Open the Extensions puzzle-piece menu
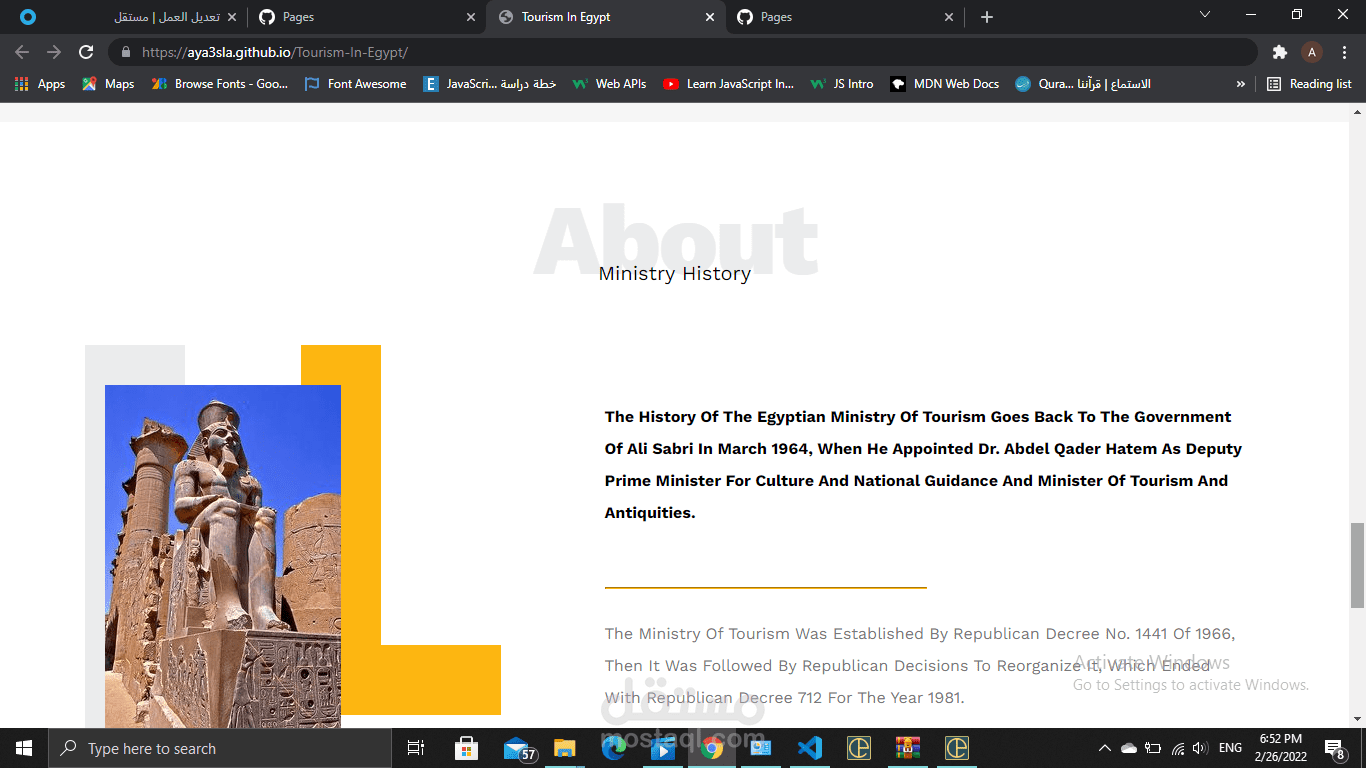1366x768 pixels. pos(1279,52)
